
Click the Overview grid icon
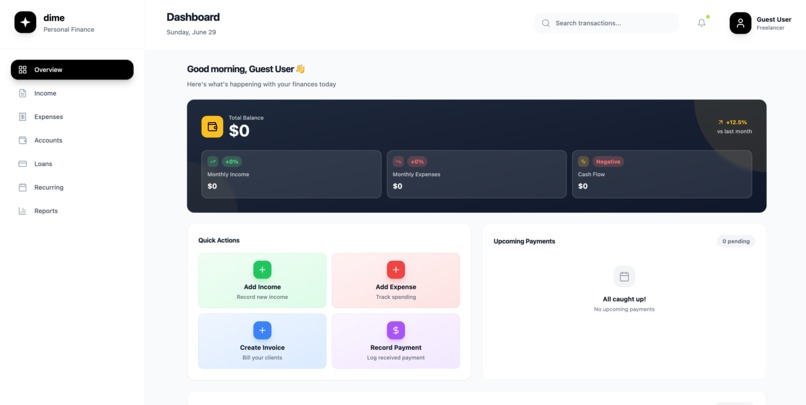(23, 69)
